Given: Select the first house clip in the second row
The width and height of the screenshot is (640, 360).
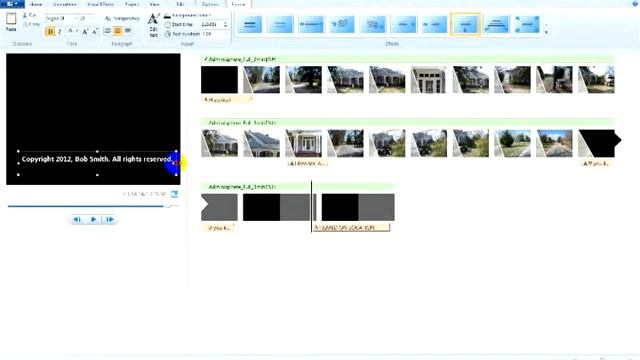Looking at the screenshot, I should tap(219, 143).
